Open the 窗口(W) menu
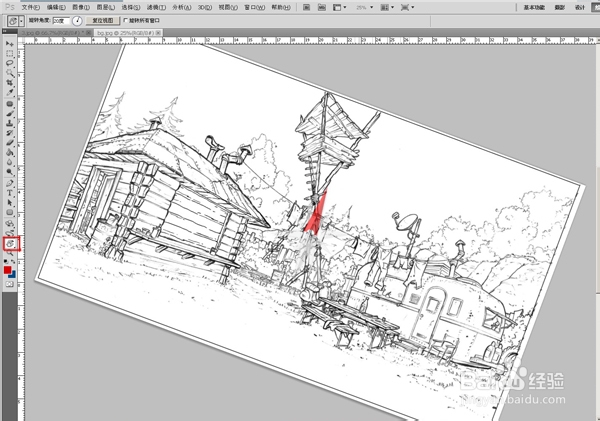The image size is (600, 421). [254, 7]
